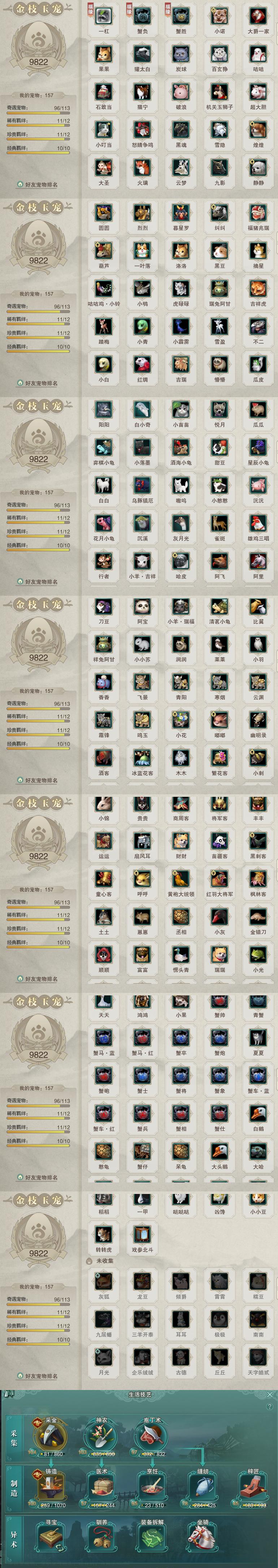The width and height of the screenshot is (278, 1568).
Task: Open help question mark in 生活技艺 panel
Action: click(x=269, y=1406)
